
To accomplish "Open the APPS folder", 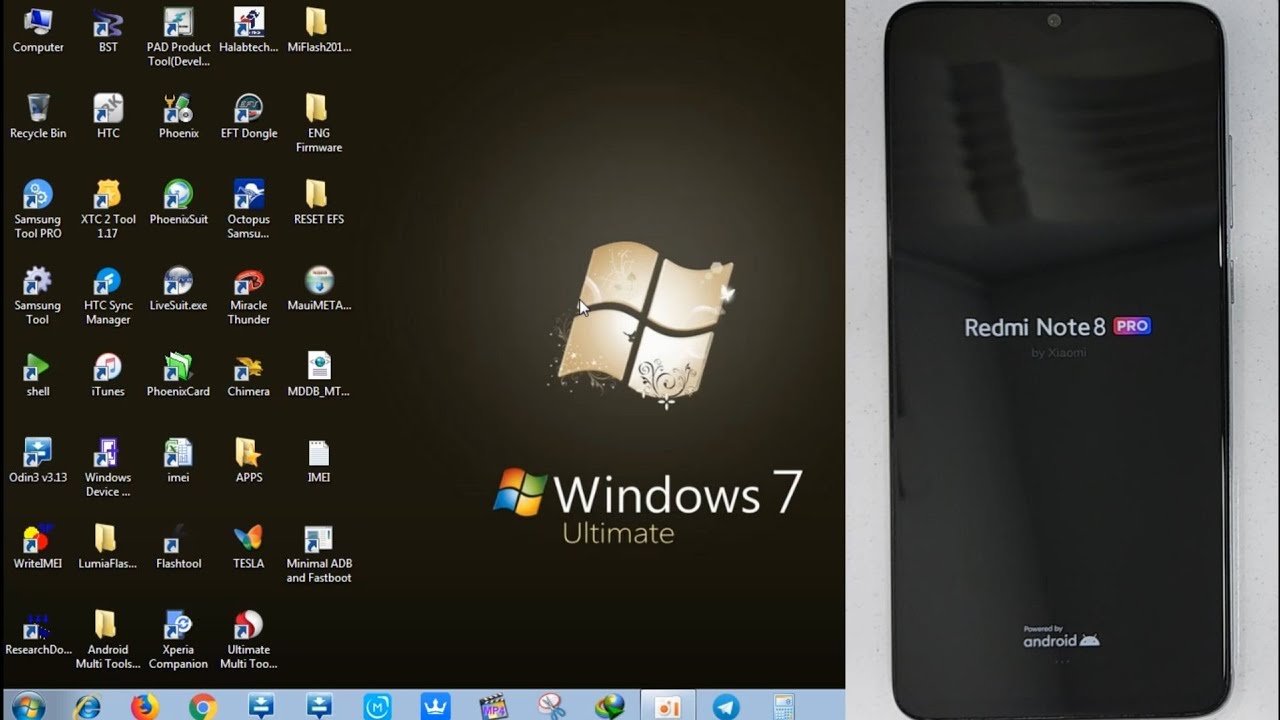I will pos(248,460).
